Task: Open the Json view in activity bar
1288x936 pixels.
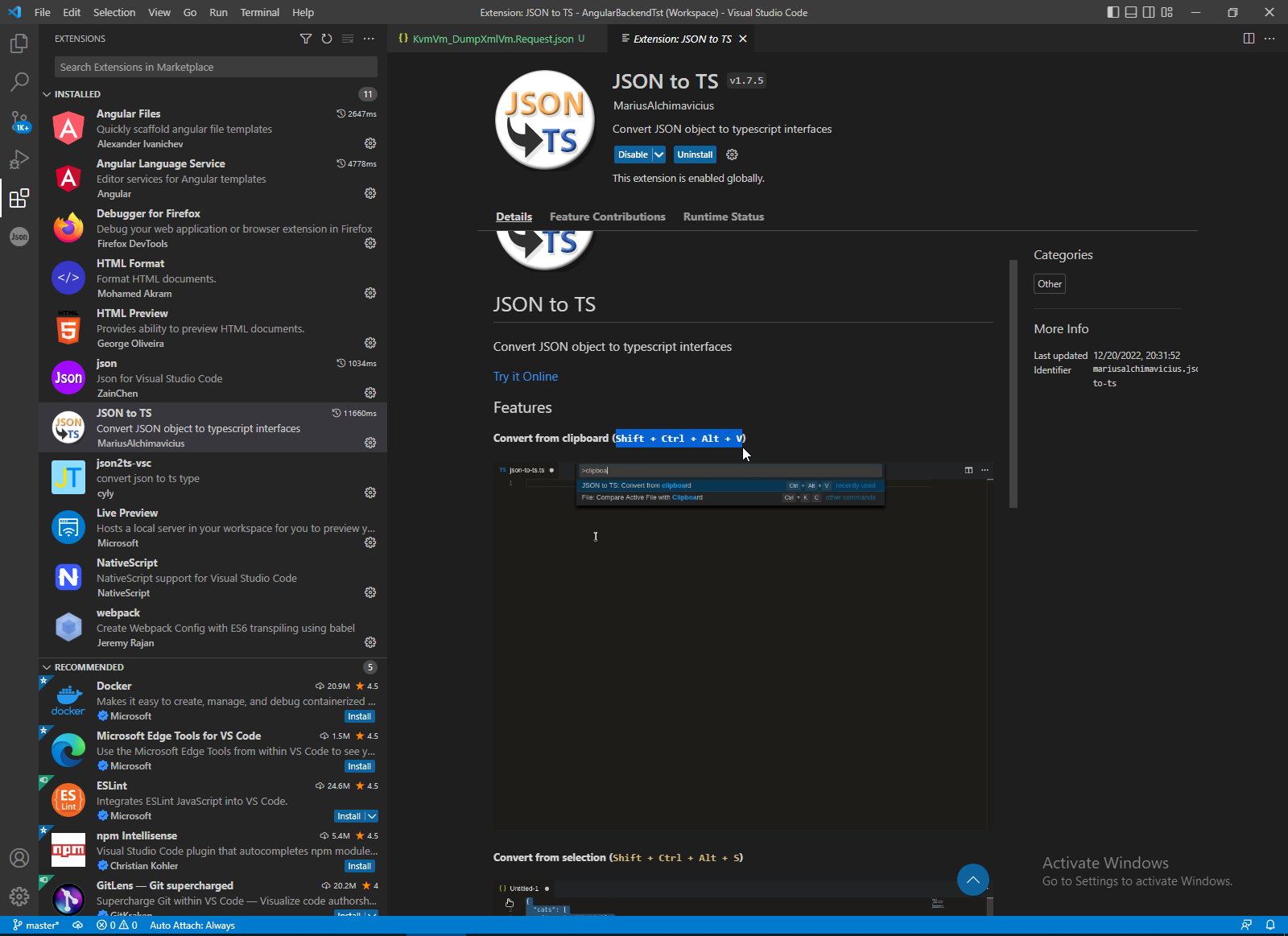Action: (19, 237)
